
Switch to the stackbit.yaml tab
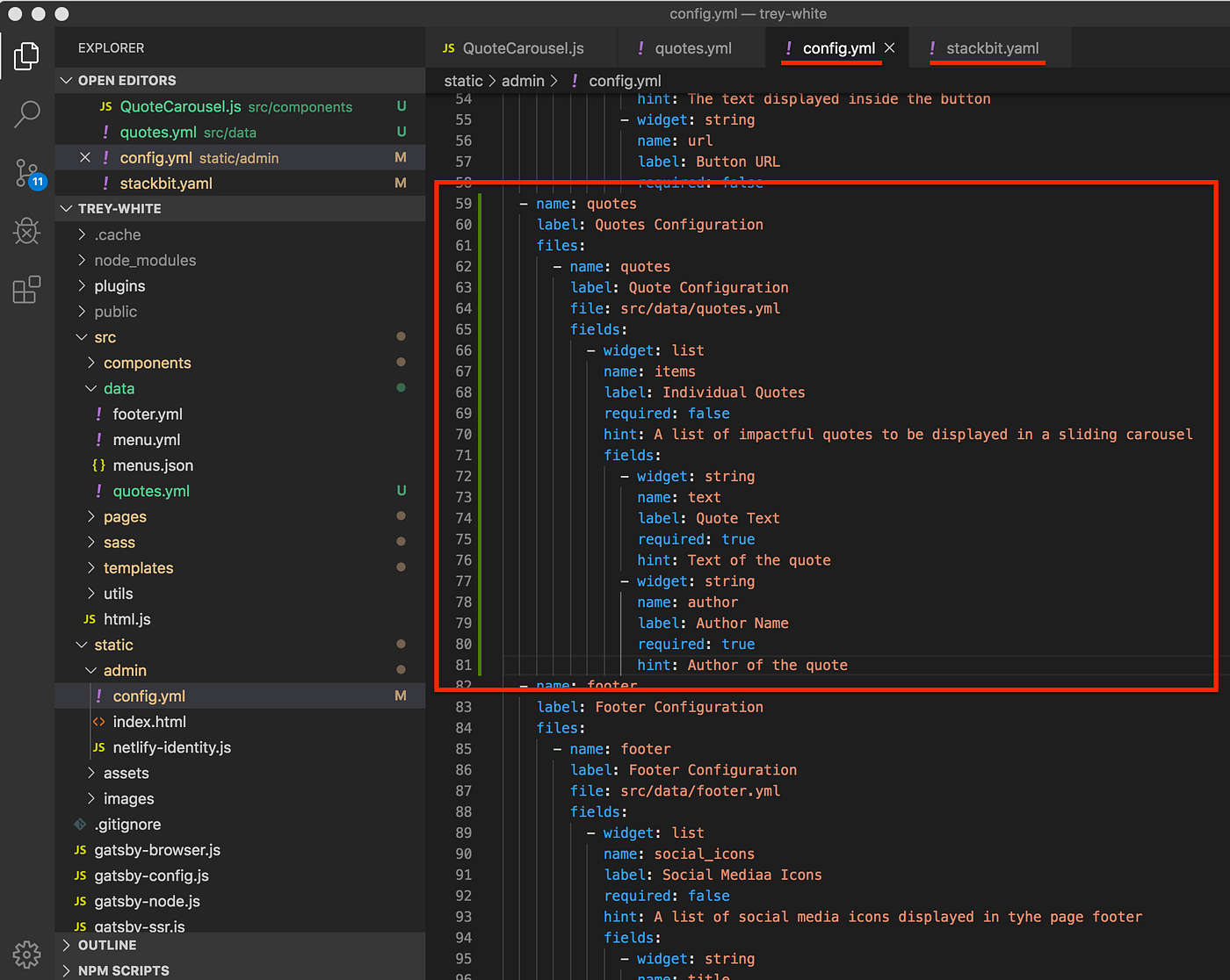coord(992,48)
